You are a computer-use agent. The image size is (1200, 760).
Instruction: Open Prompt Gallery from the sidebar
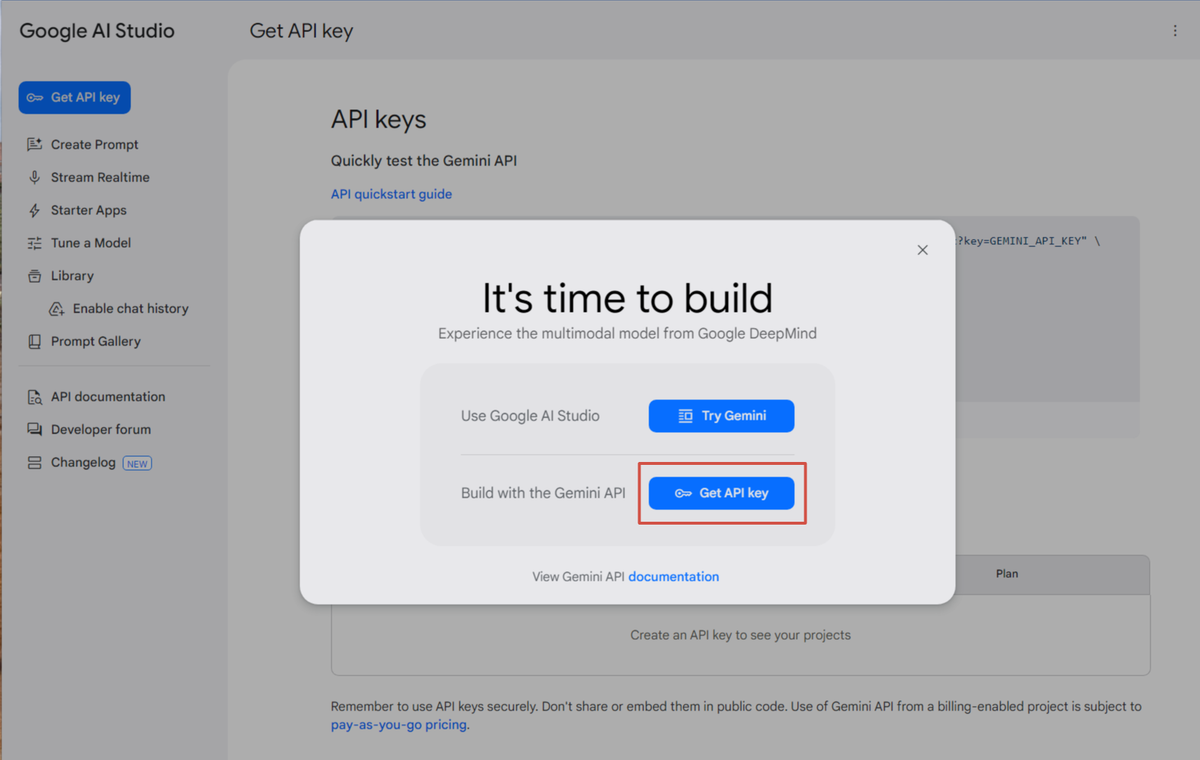click(x=96, y=342)
